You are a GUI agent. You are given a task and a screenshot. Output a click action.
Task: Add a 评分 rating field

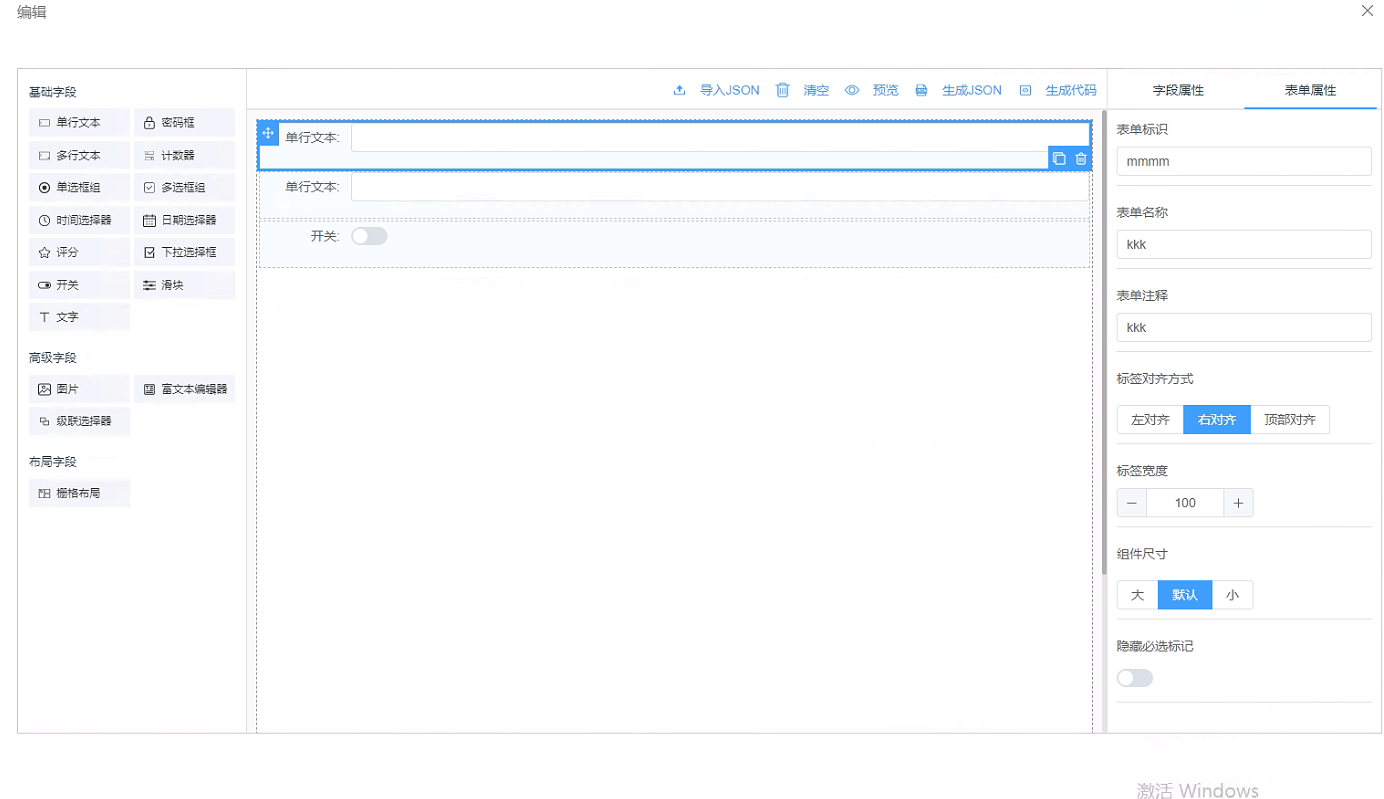pyautogui.click(x=79, y=253)
